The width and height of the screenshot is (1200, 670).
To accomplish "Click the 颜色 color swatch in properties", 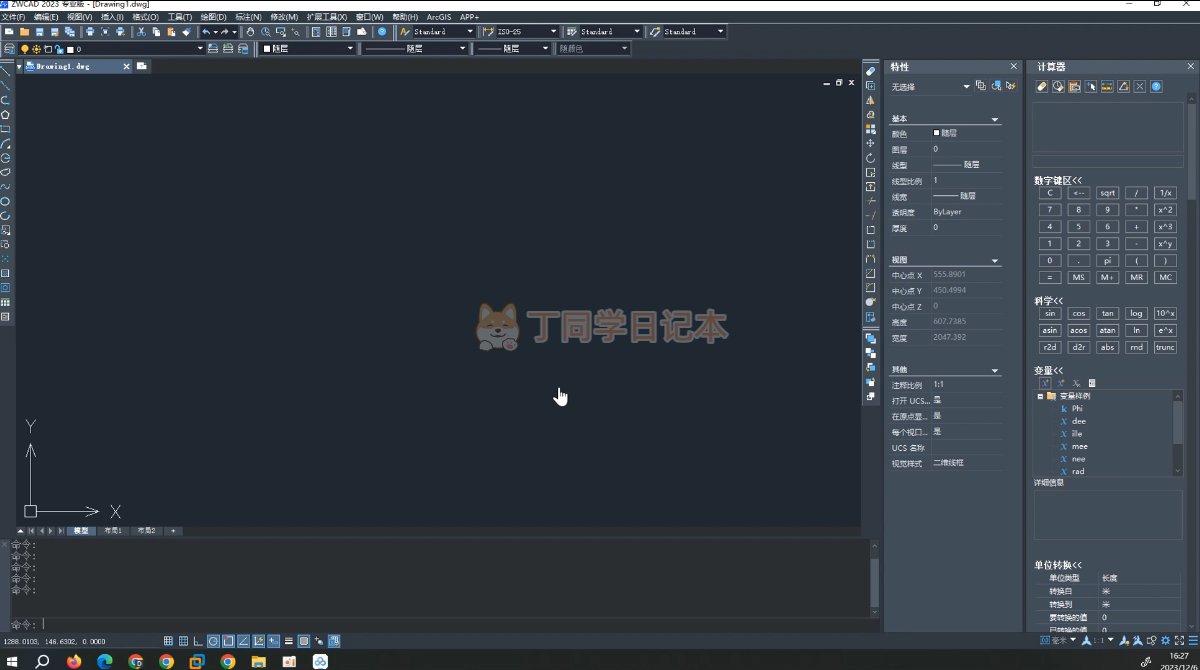I will click(937, 133).
